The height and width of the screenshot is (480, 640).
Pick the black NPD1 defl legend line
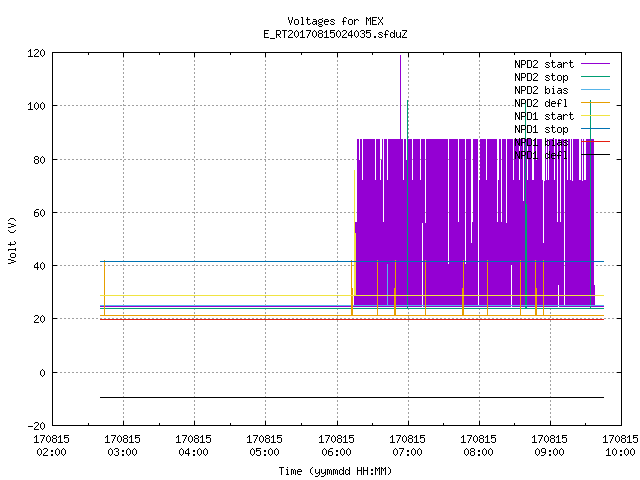coord(595,155)
